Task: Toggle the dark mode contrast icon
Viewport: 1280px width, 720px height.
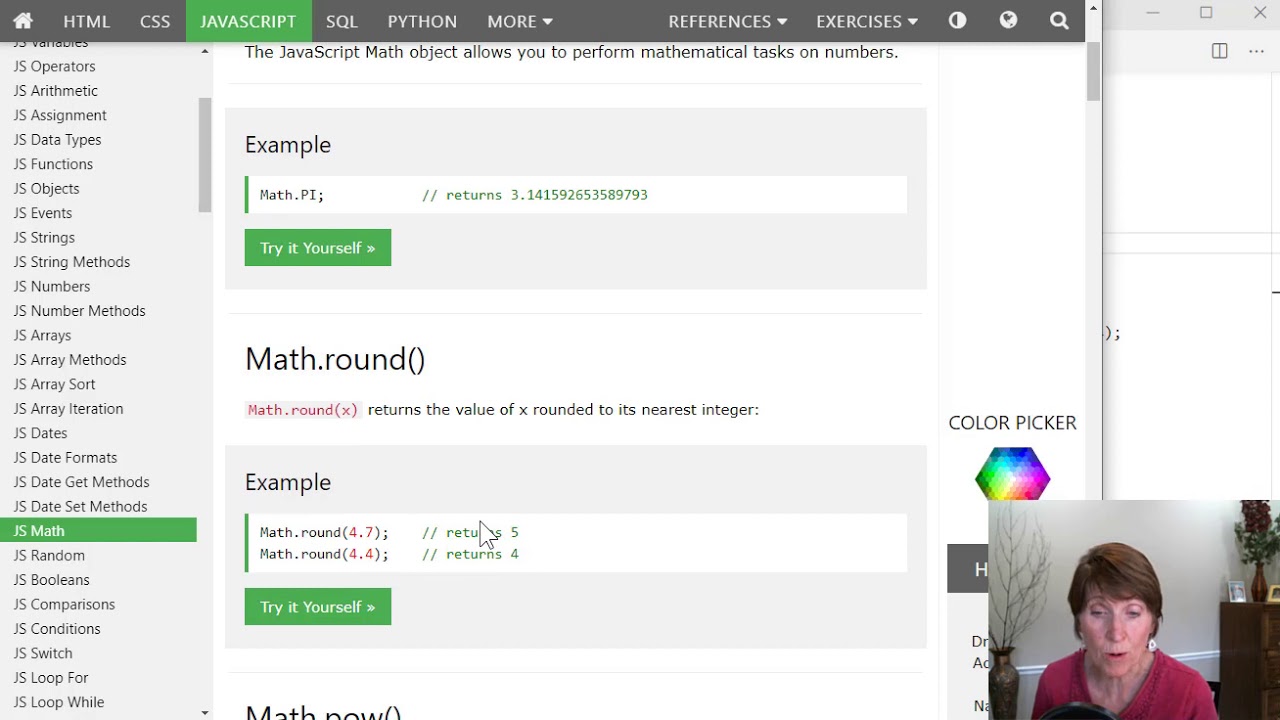Action: pyautogui.click(x=957, y=21)
